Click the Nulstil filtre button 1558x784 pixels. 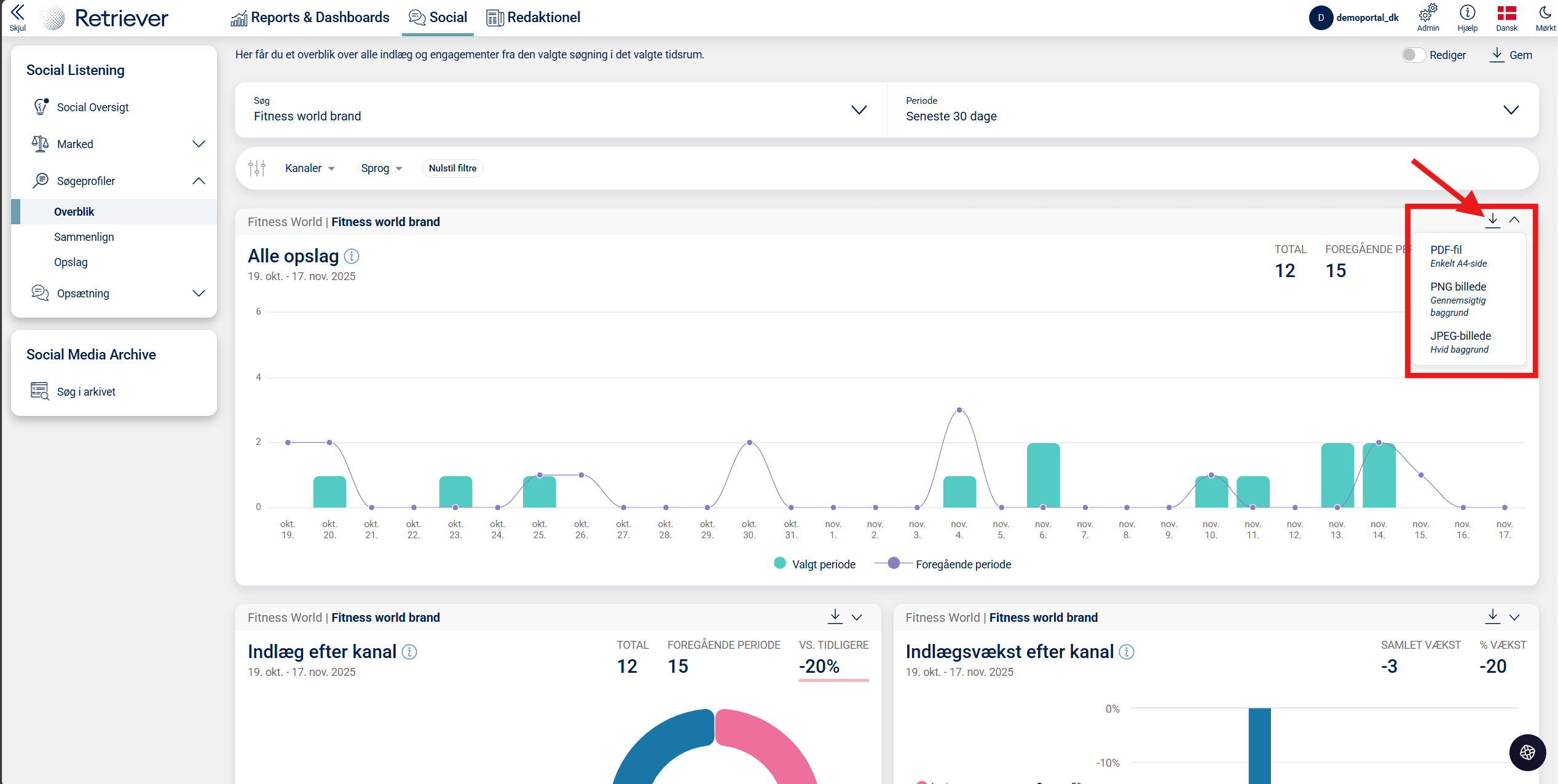coord(452,168)
